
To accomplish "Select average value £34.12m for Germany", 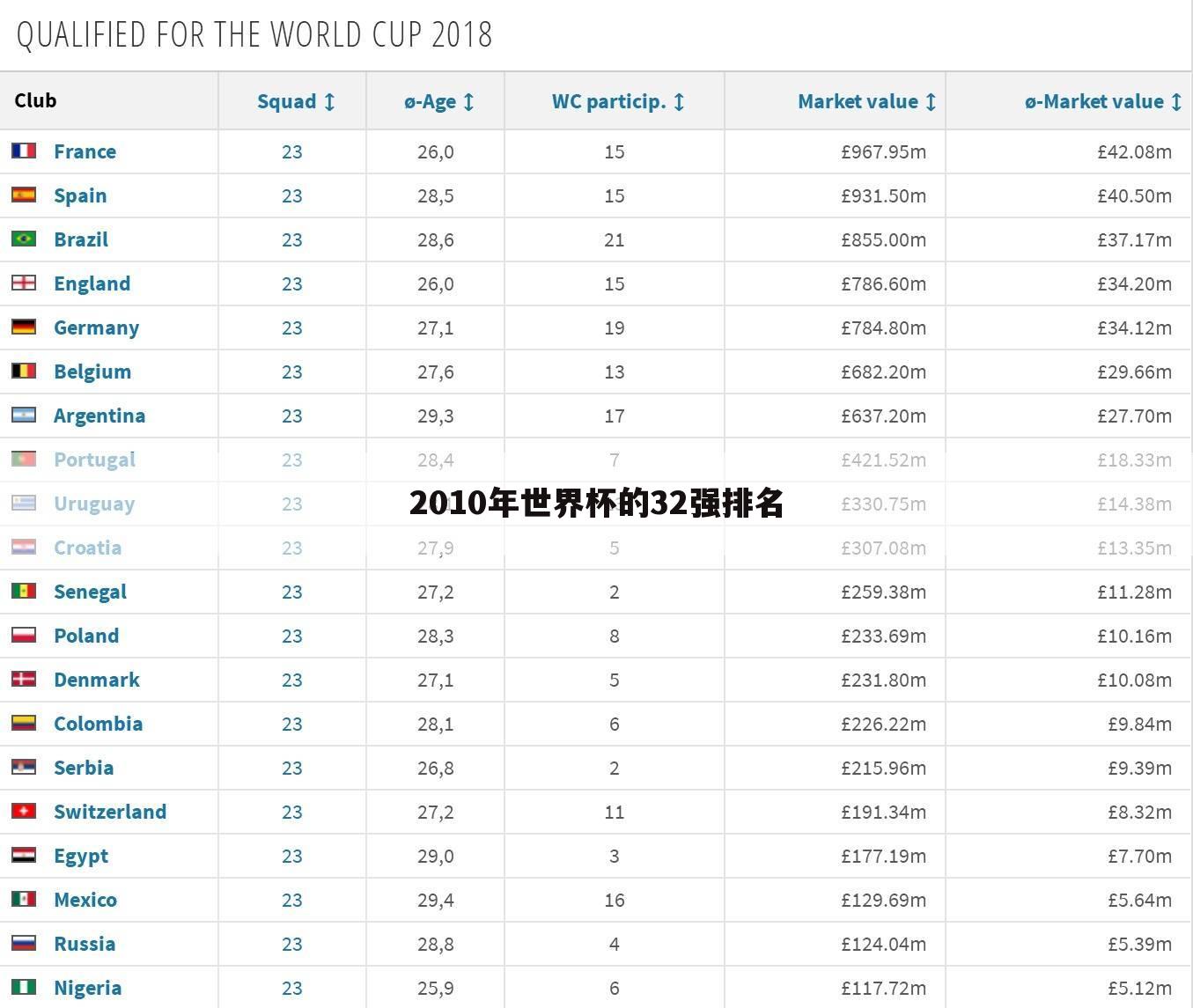I will coord(1134,327).
